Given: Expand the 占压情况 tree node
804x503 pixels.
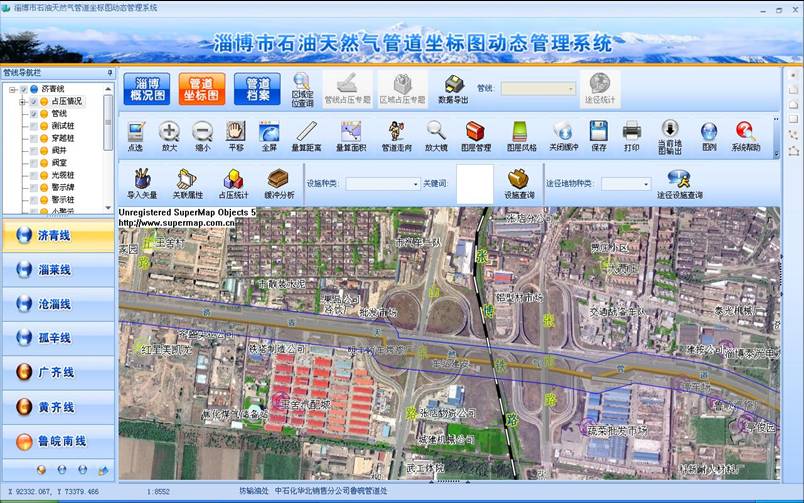Looking at the screenshot, I should (23, 102).
